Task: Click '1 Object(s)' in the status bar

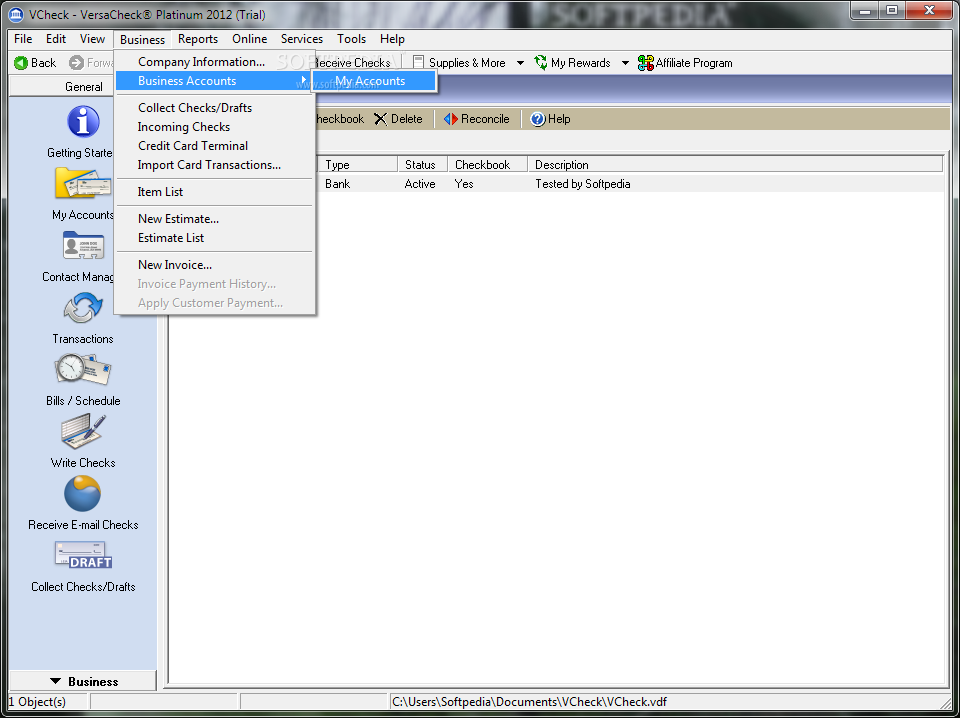Action: [37, 701]
